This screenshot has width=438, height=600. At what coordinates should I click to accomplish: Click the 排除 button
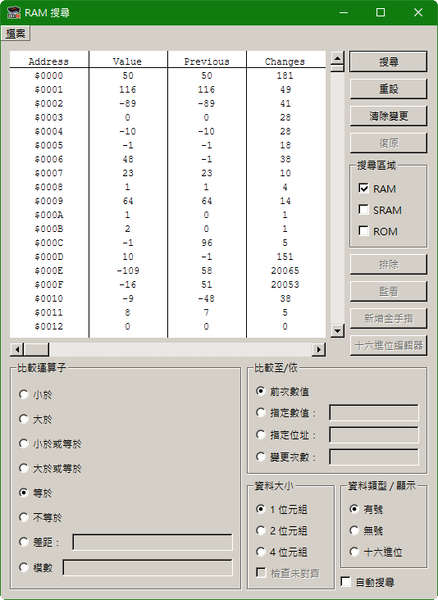pyautogui.click(x=388, y=264)
